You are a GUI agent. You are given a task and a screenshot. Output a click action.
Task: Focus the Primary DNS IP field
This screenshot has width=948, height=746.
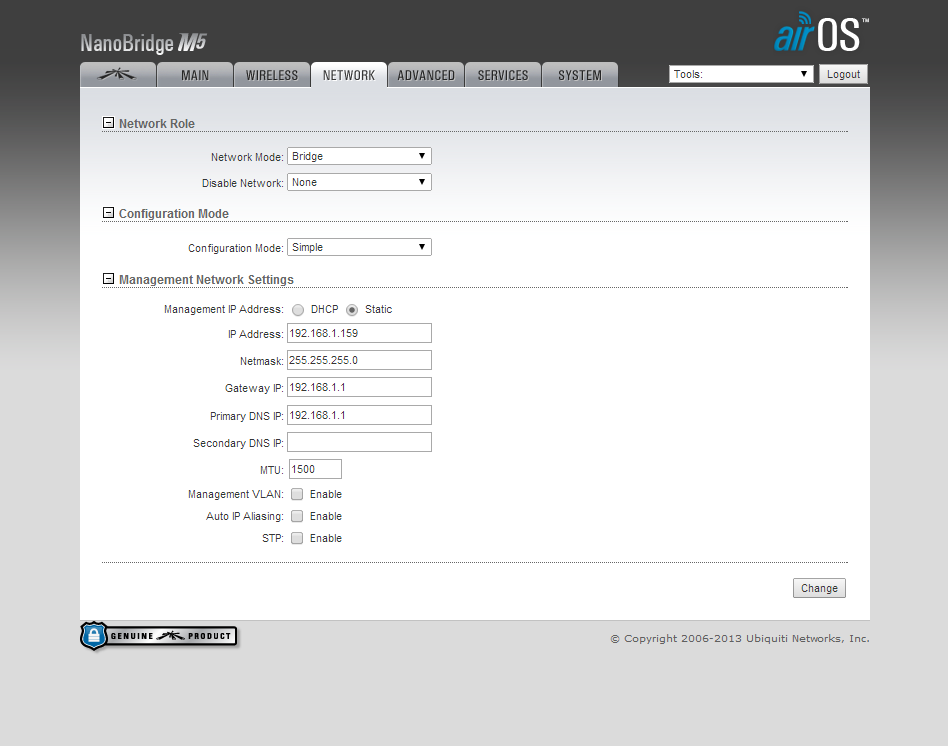click(x=359, y=415)
